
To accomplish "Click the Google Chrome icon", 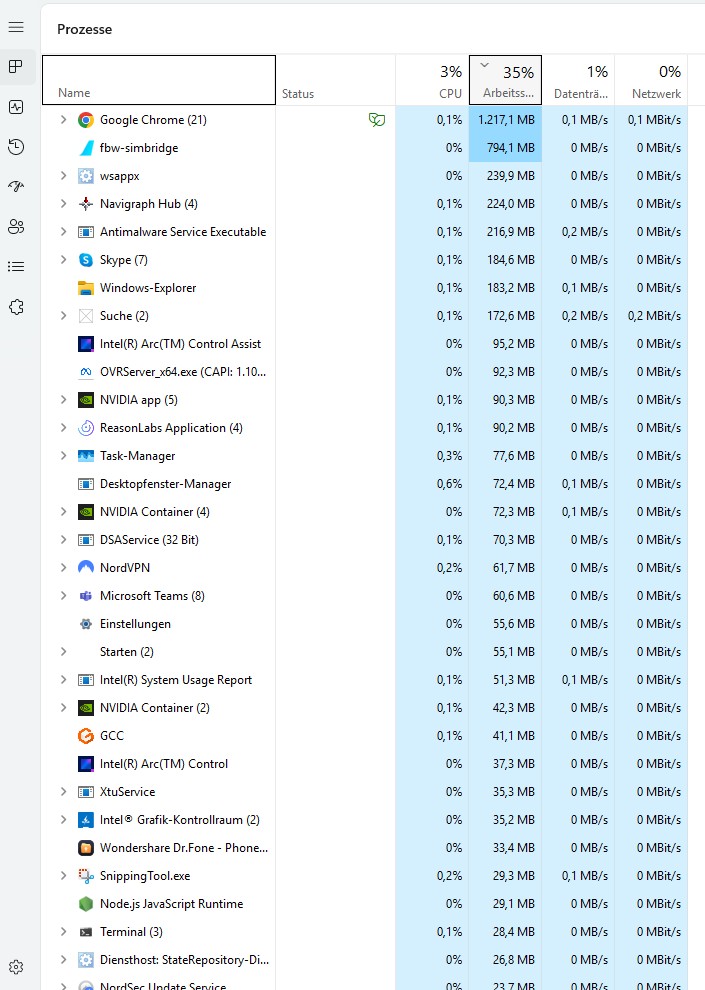I will coord(86,120).
